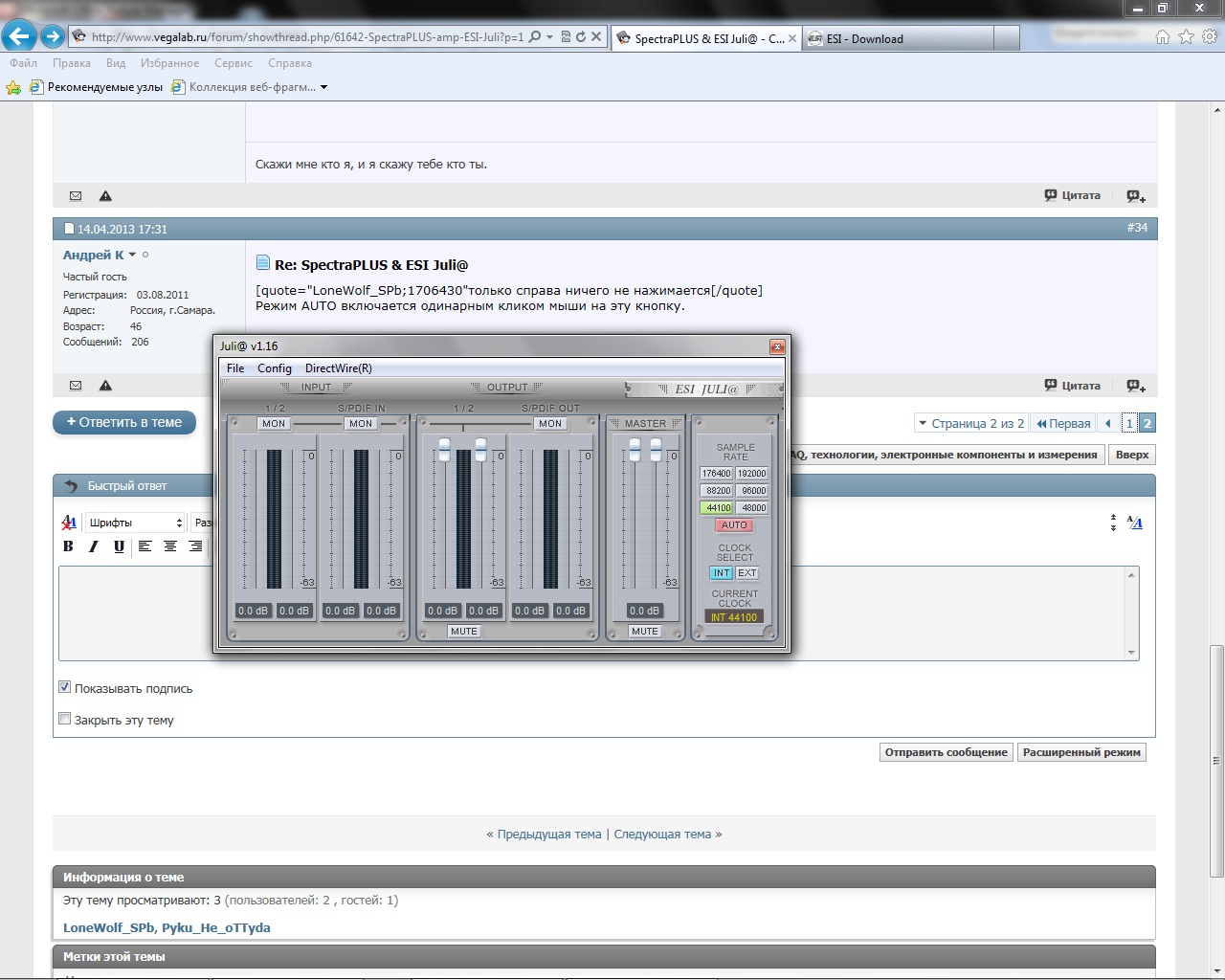Select INT clock source
This screenshot has height=980, width=1225.
click(722, 573)
